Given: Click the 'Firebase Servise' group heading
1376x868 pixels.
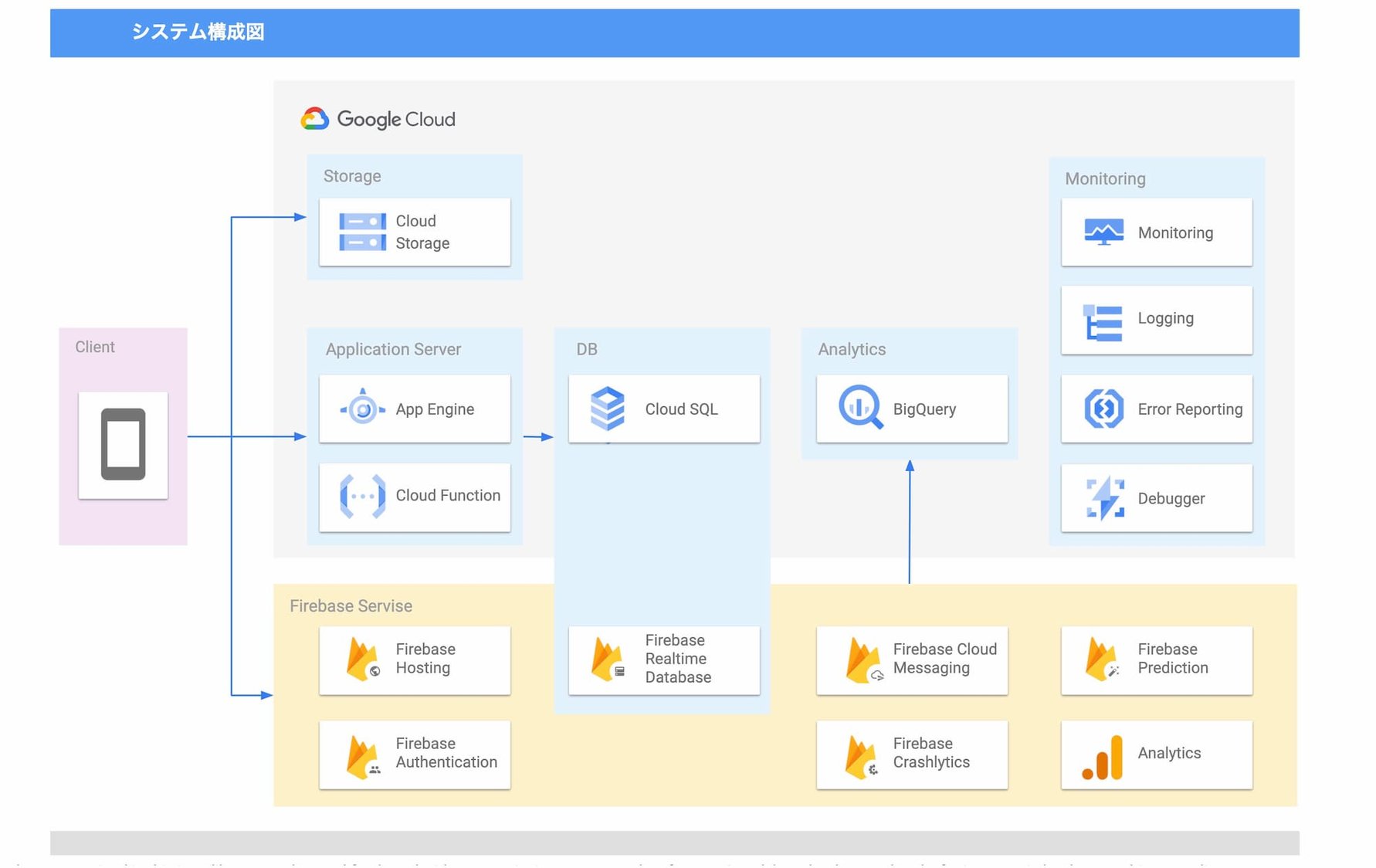Looking at the screenshot, I should coord(351,606).
